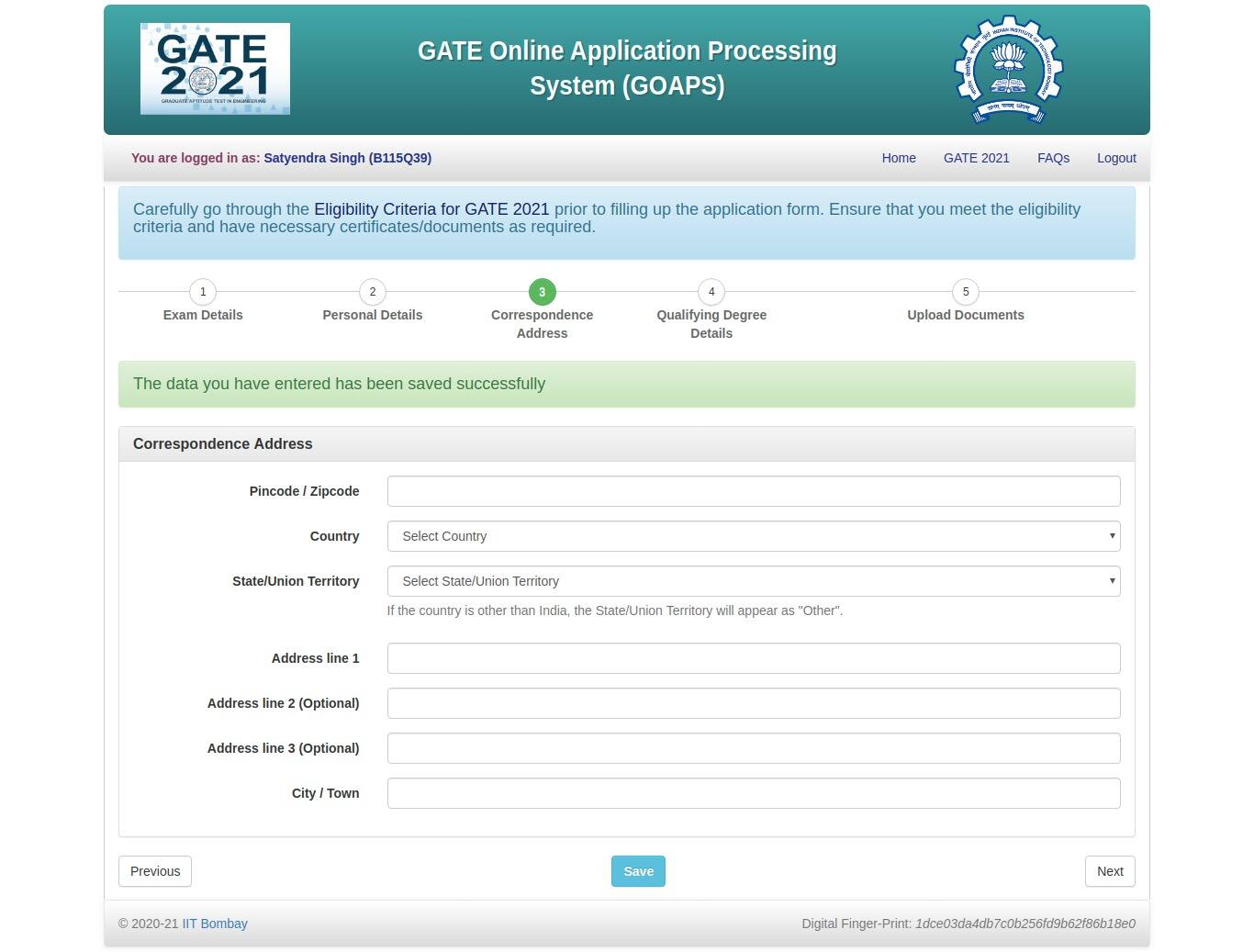The height and width of the screenshot is (952, 1254).
Task: Logout of the application
Action: pos(1115,158)
